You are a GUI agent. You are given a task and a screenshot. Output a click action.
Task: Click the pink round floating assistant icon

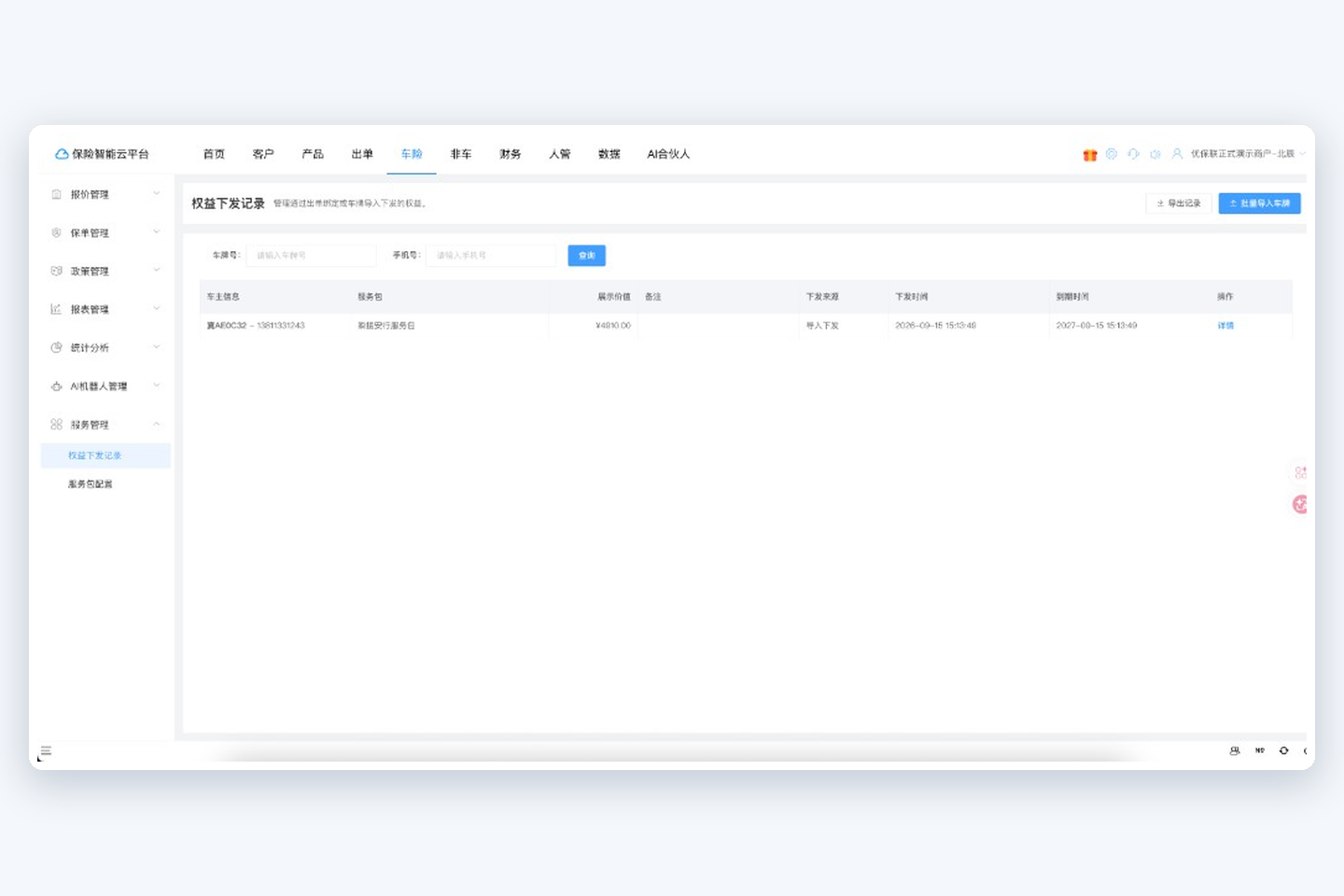click(x=1299, y=505)
